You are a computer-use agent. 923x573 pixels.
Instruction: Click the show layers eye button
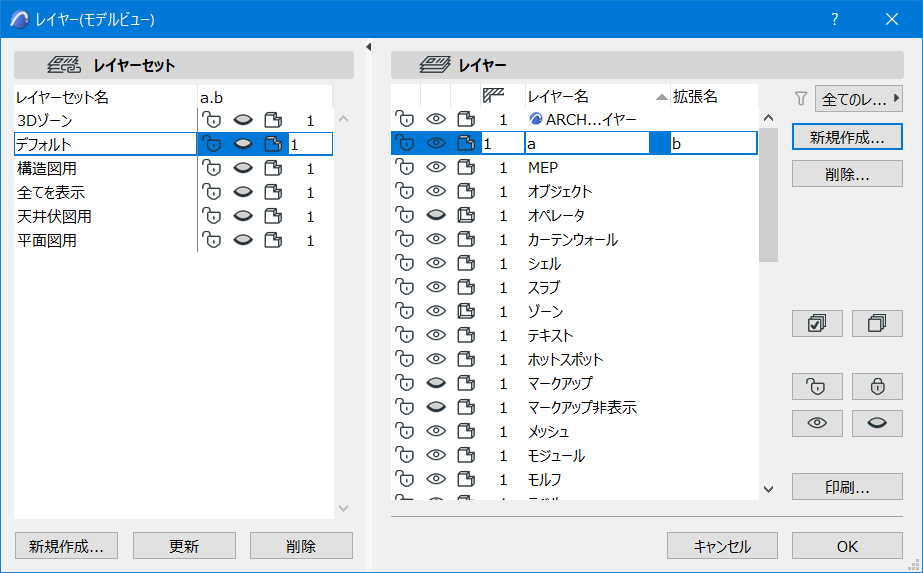click(817, 423)
